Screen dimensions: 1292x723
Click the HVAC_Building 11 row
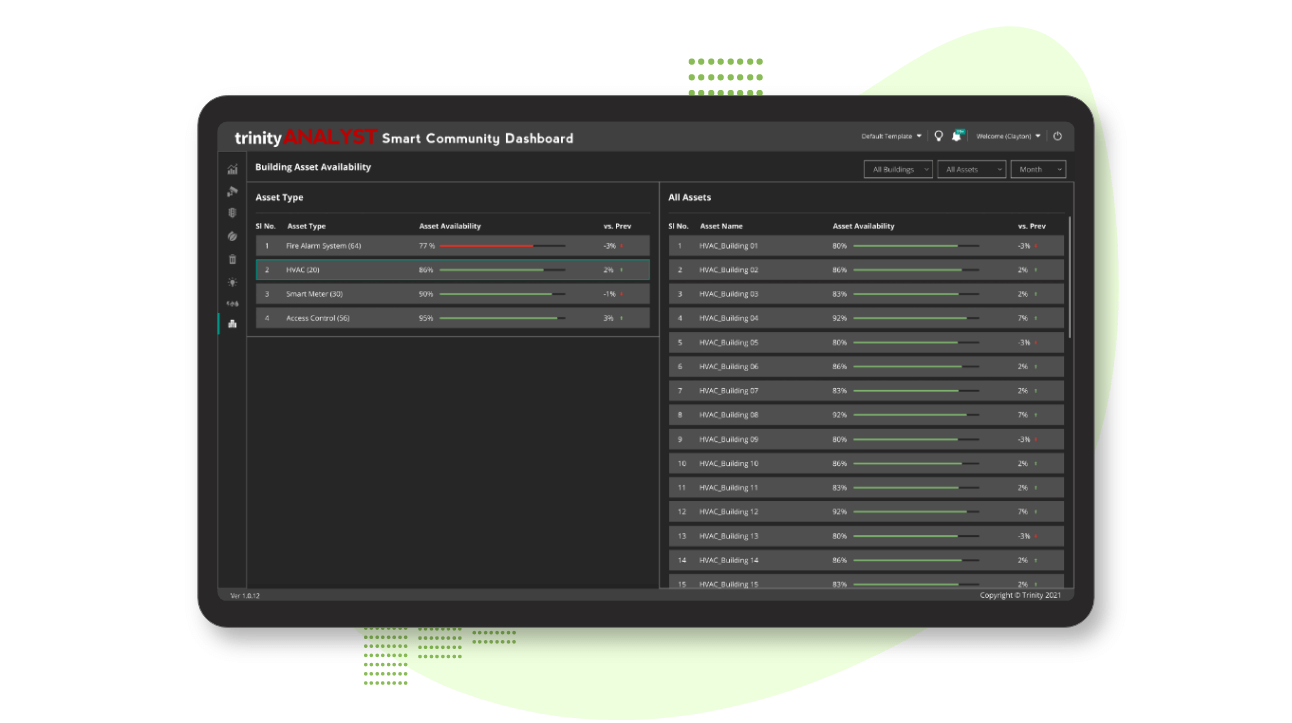coord(866,488)
